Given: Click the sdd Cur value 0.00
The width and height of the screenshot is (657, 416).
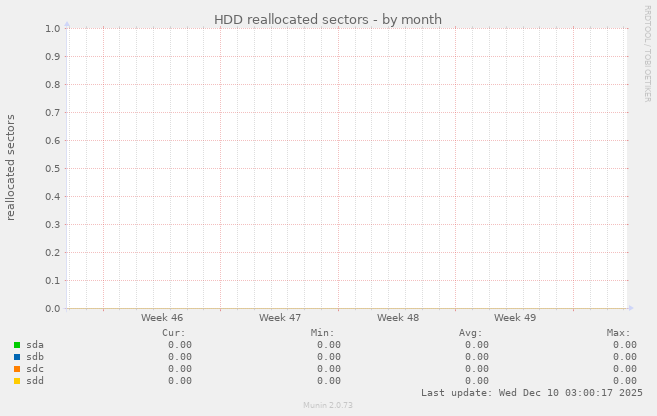Looking at the screenshot, I should click(x=180, y=381).
